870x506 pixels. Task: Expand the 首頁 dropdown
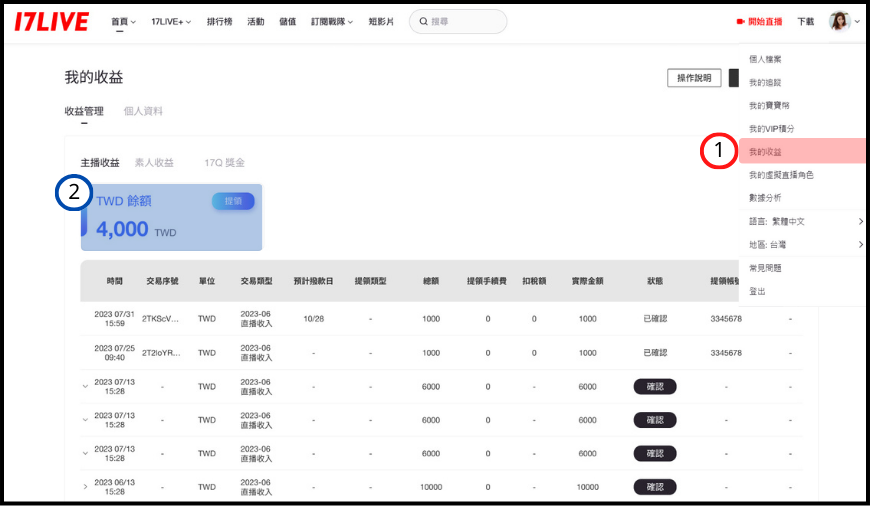click(124, 21)
